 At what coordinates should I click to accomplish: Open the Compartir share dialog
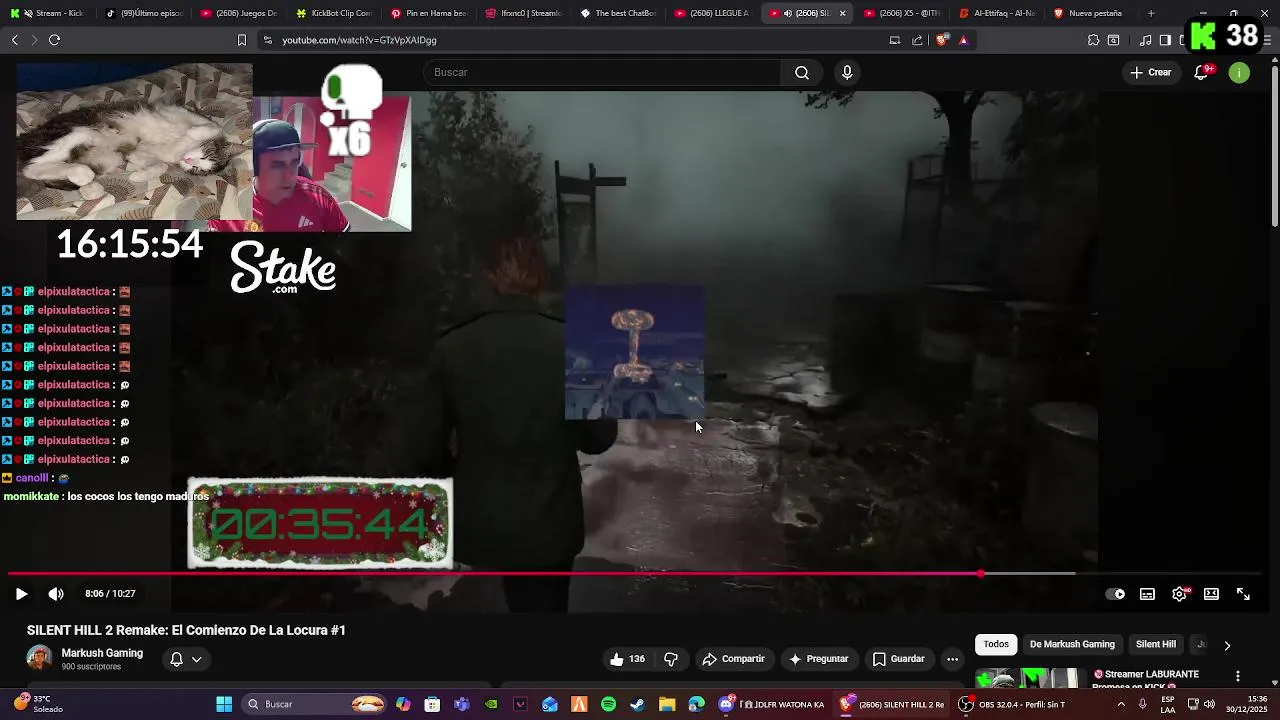pyautogui.click(x=733, y=659)
